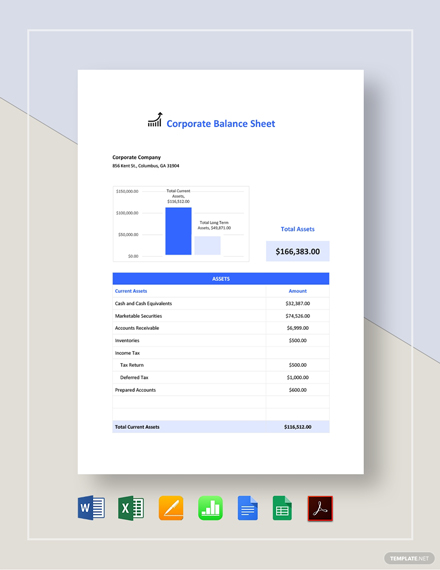
Task: Select the Total Current Assets blue bar
Action: (x=178, y=231)
